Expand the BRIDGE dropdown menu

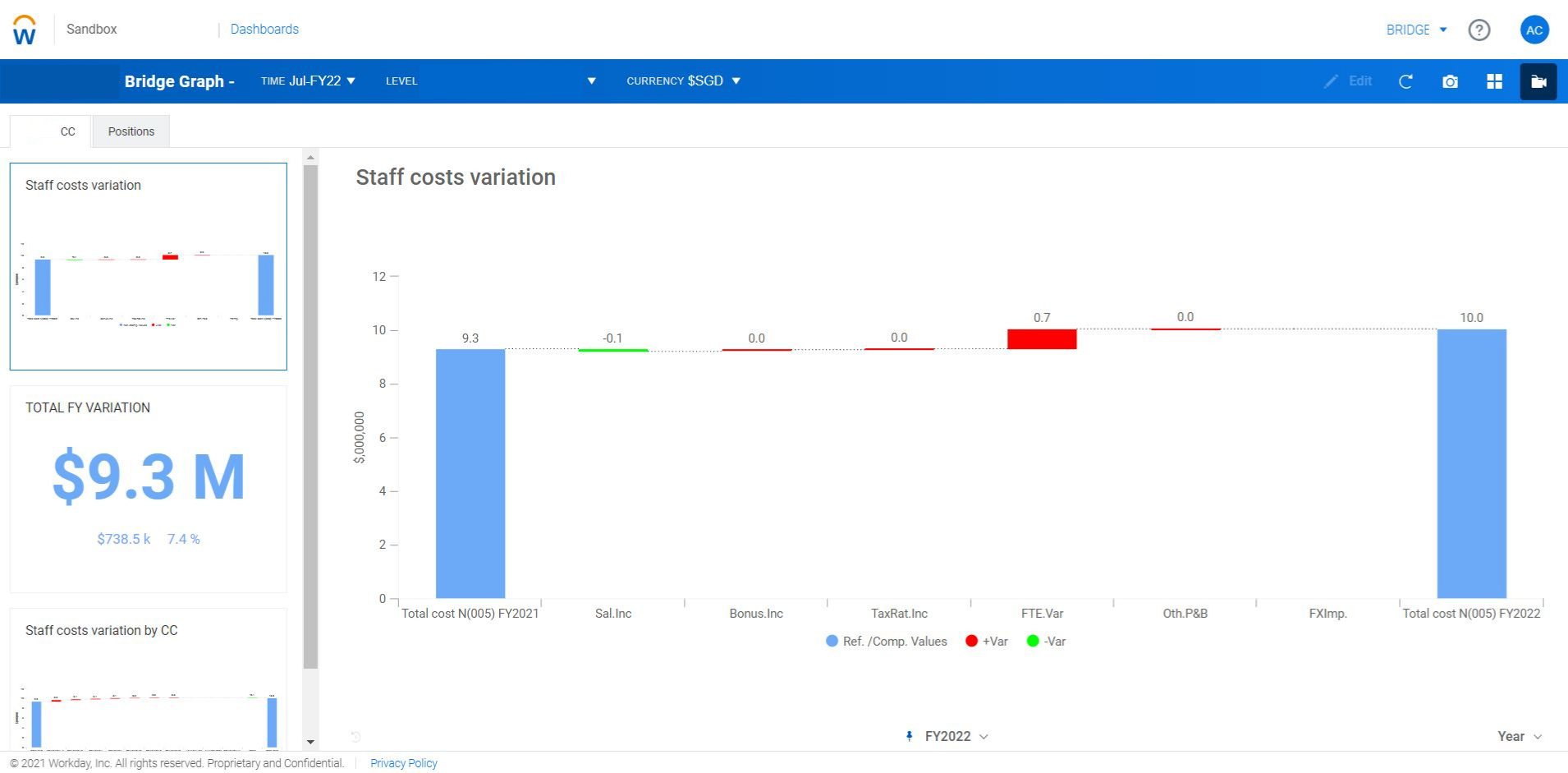[1416, 30]
